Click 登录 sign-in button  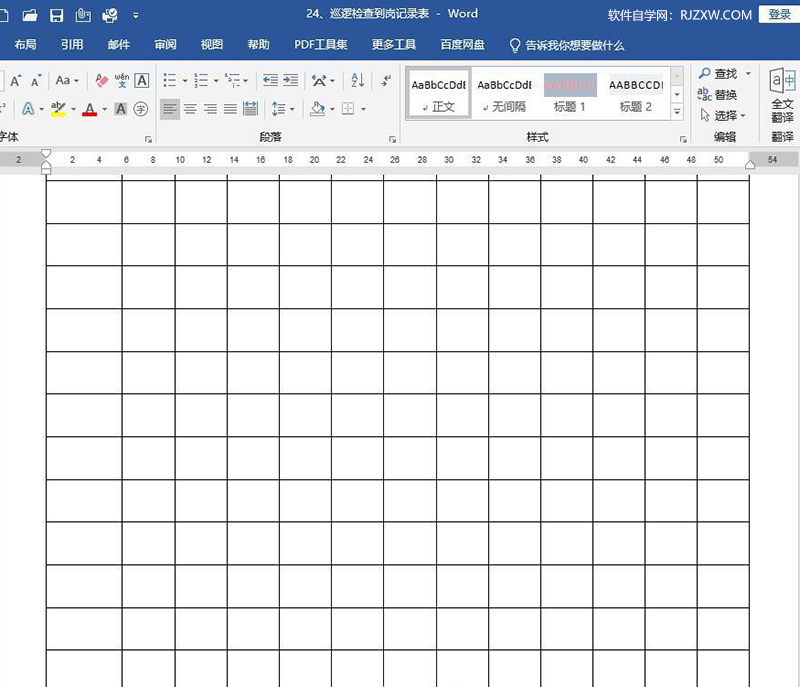tap(779, 14)
